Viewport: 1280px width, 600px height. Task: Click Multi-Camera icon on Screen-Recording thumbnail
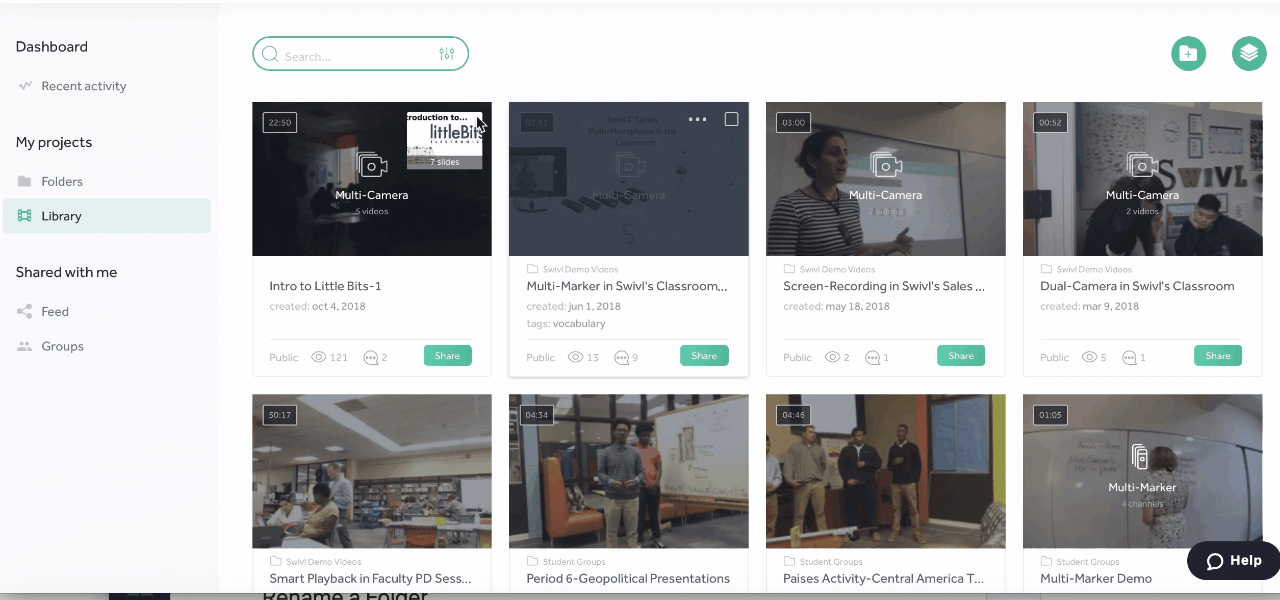tap(885, 165)
